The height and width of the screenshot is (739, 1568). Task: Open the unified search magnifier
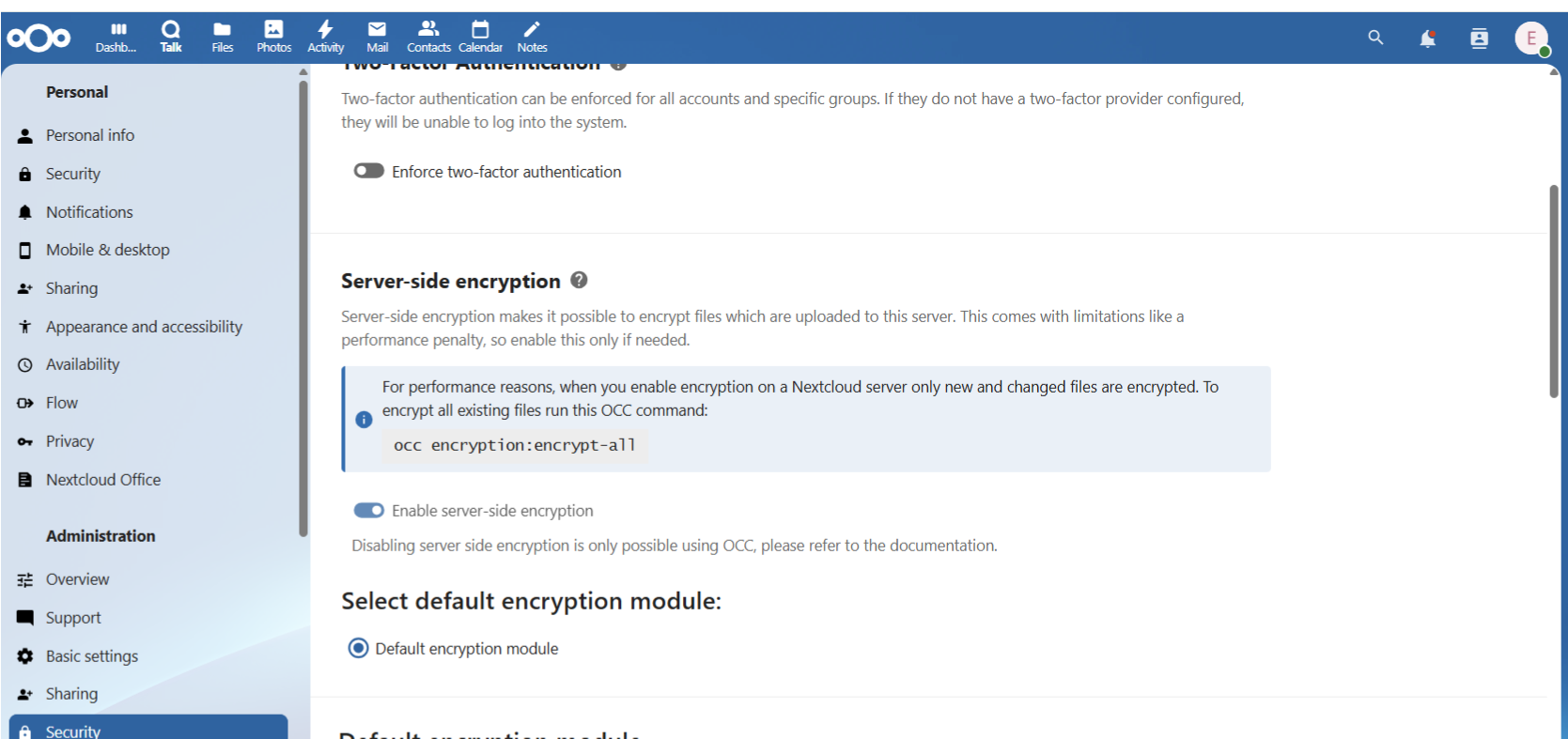pyautogui.click(x=1375, y=38)
